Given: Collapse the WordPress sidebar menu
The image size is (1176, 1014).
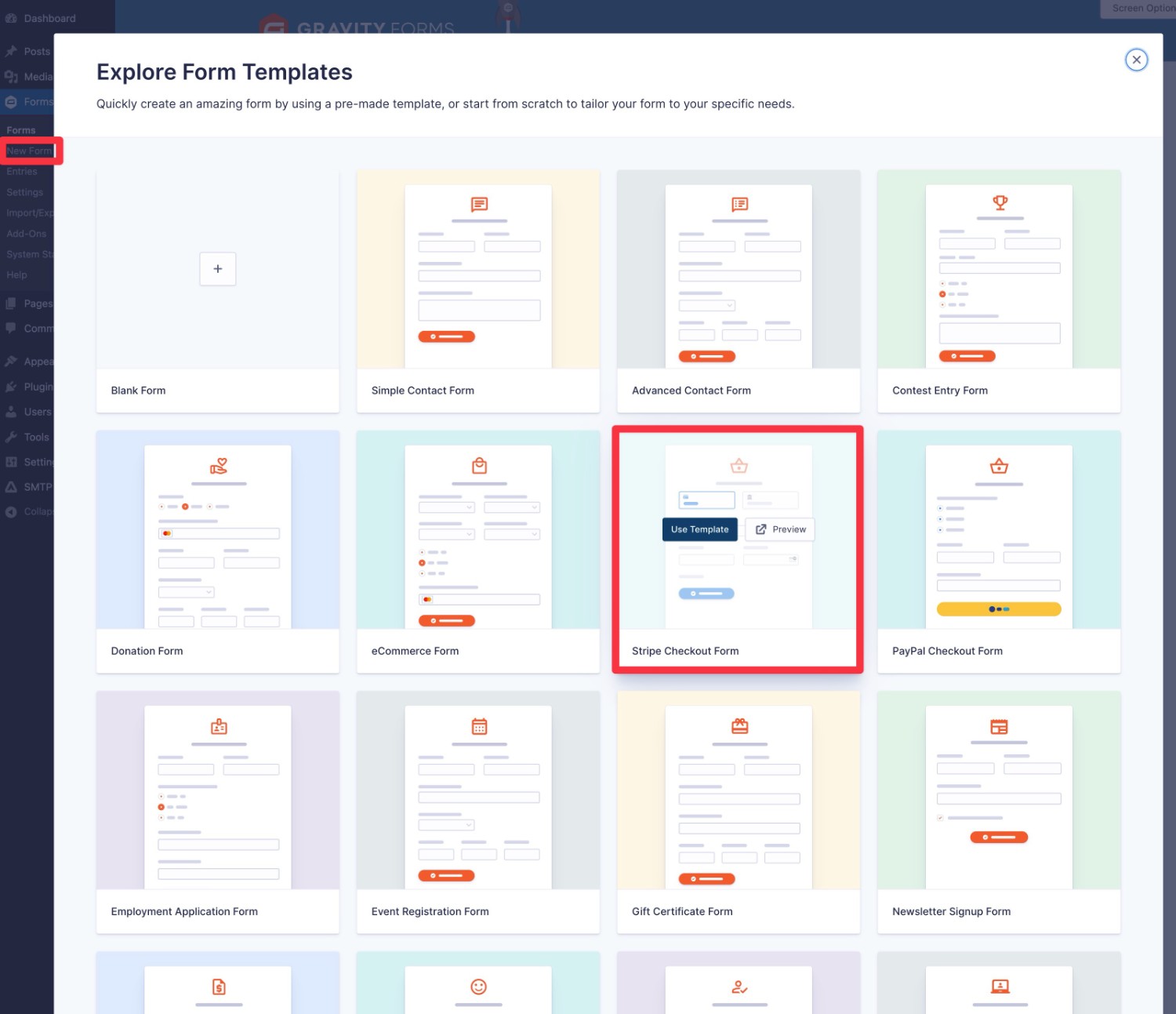Looking at the screenshot, I should 27,511.
